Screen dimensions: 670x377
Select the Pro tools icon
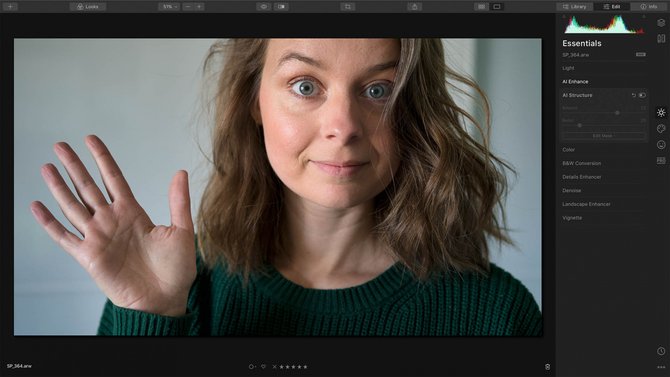661,161
